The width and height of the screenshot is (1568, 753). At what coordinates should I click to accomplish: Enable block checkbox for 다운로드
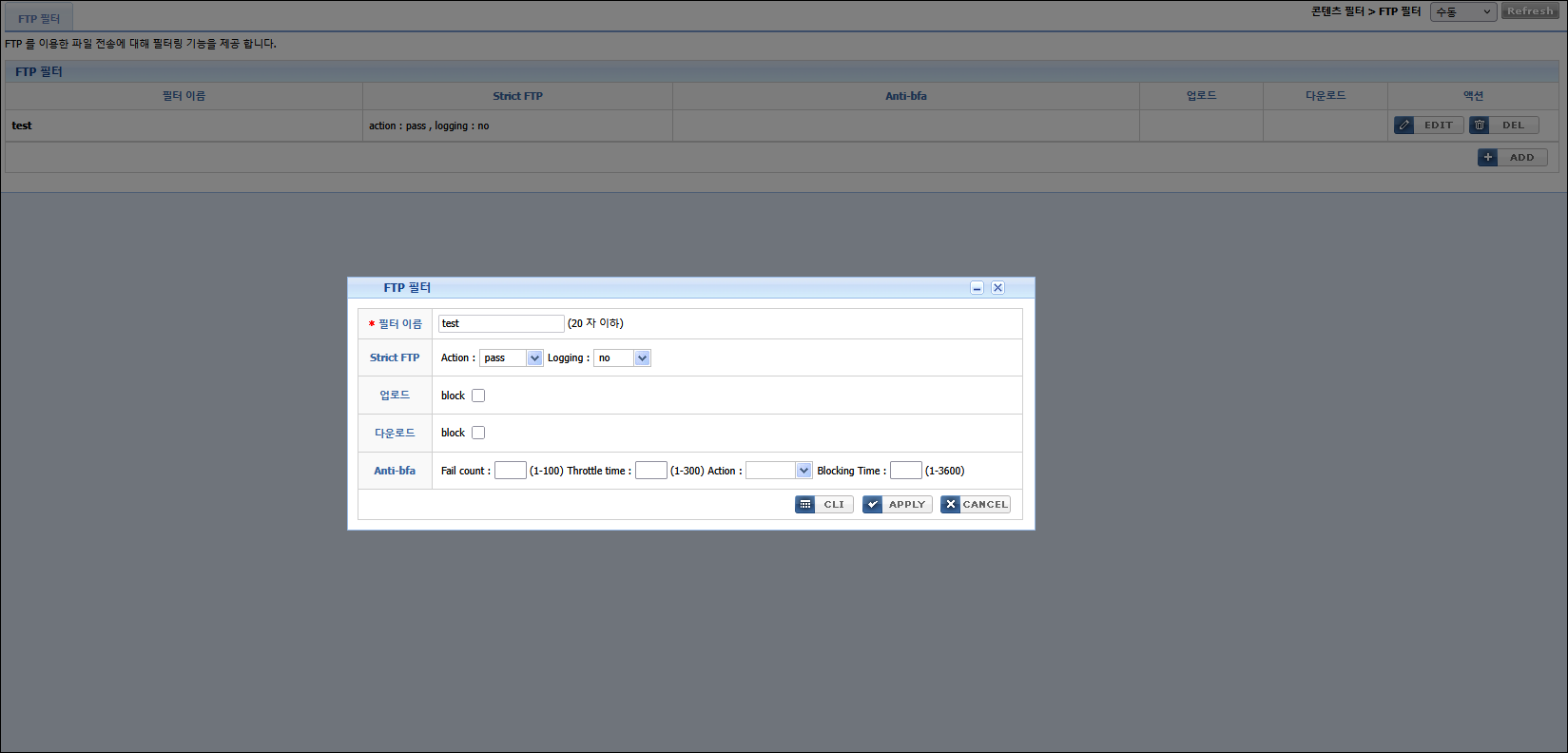pos(478,433)
